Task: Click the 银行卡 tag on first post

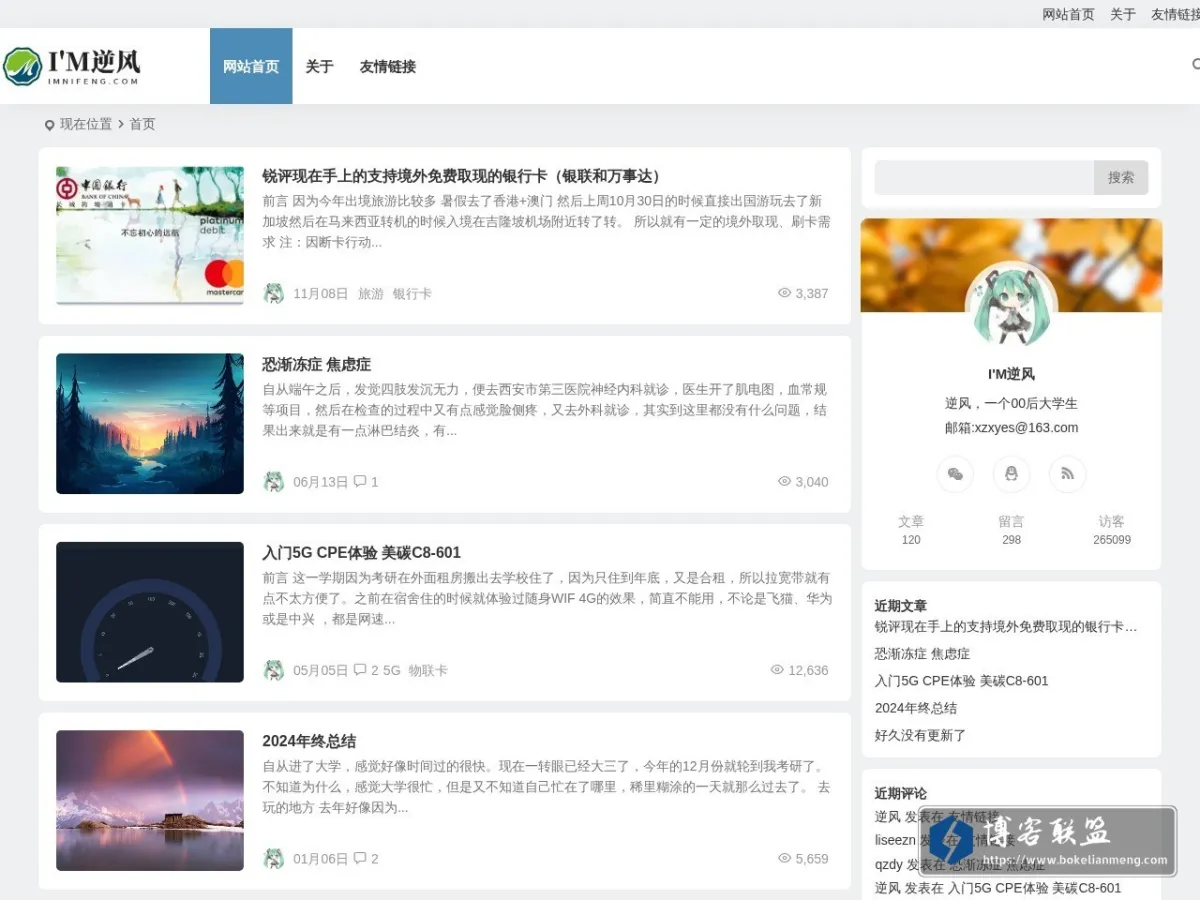Action: point(412,294)
